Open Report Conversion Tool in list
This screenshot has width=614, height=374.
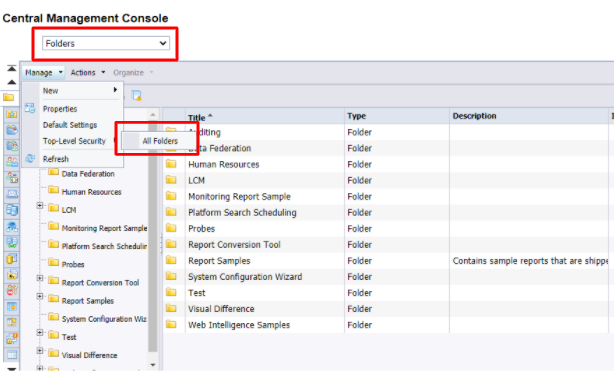point(234,245)
